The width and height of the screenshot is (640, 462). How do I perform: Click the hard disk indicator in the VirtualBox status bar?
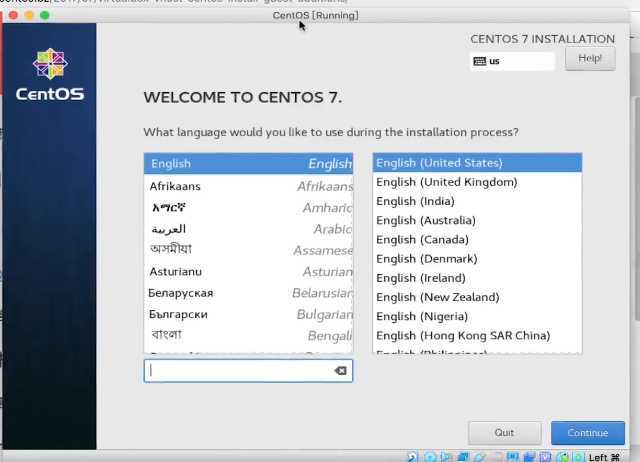pyautogui.click(x=412, y=457)
